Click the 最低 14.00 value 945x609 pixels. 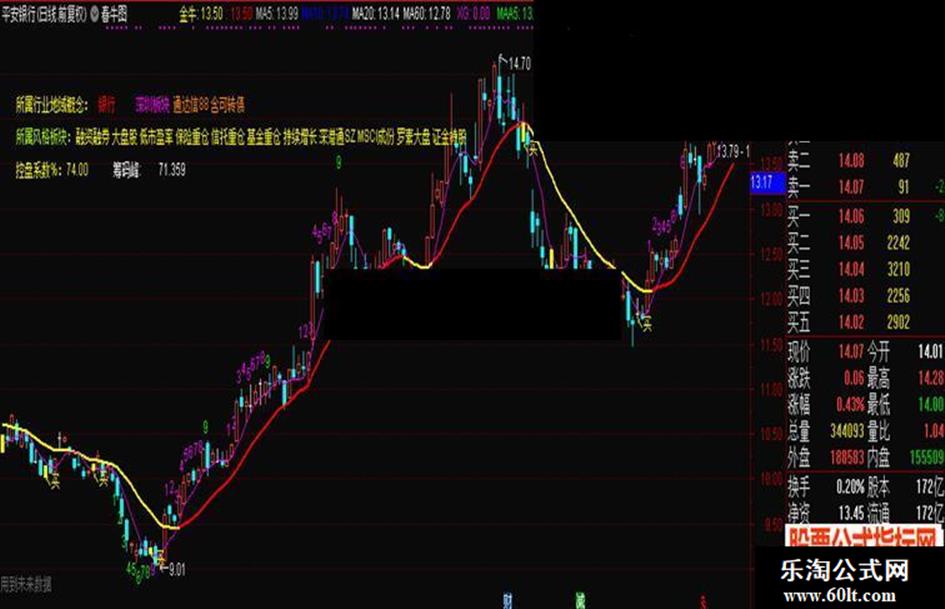(x=930, y=404)
